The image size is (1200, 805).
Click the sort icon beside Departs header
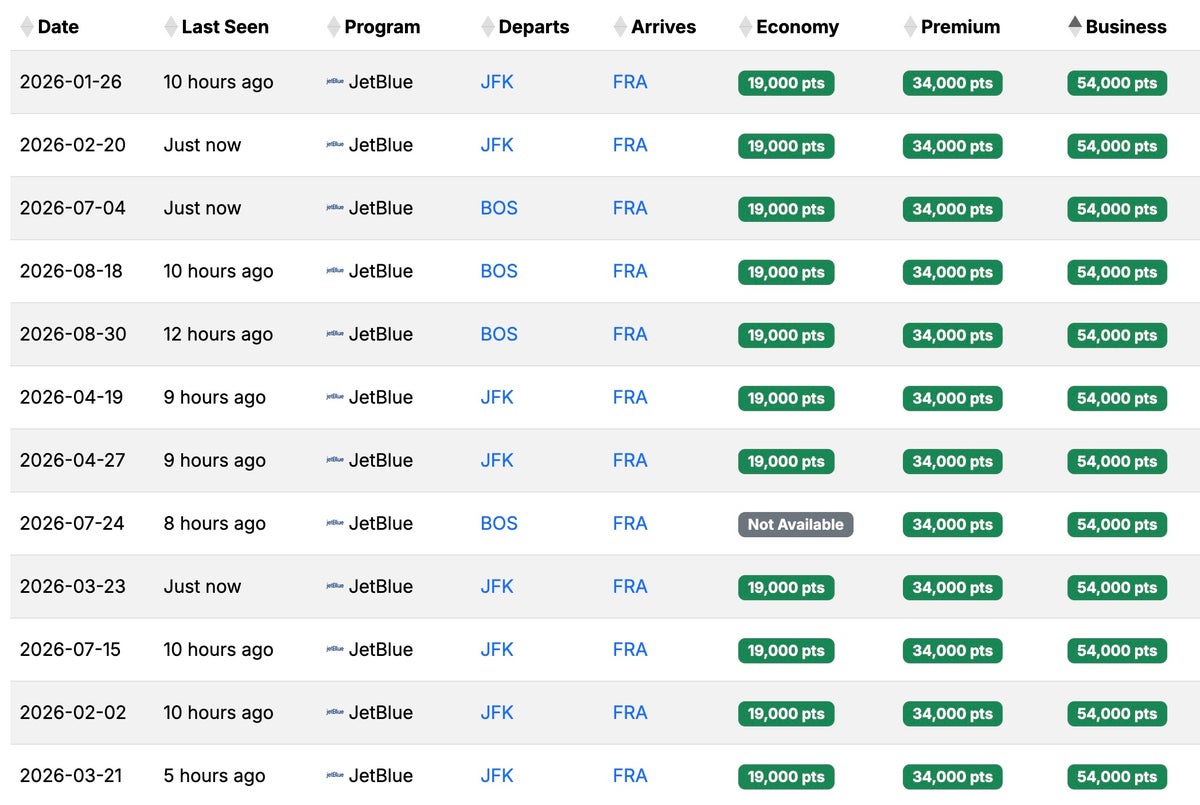coord(488,27)
